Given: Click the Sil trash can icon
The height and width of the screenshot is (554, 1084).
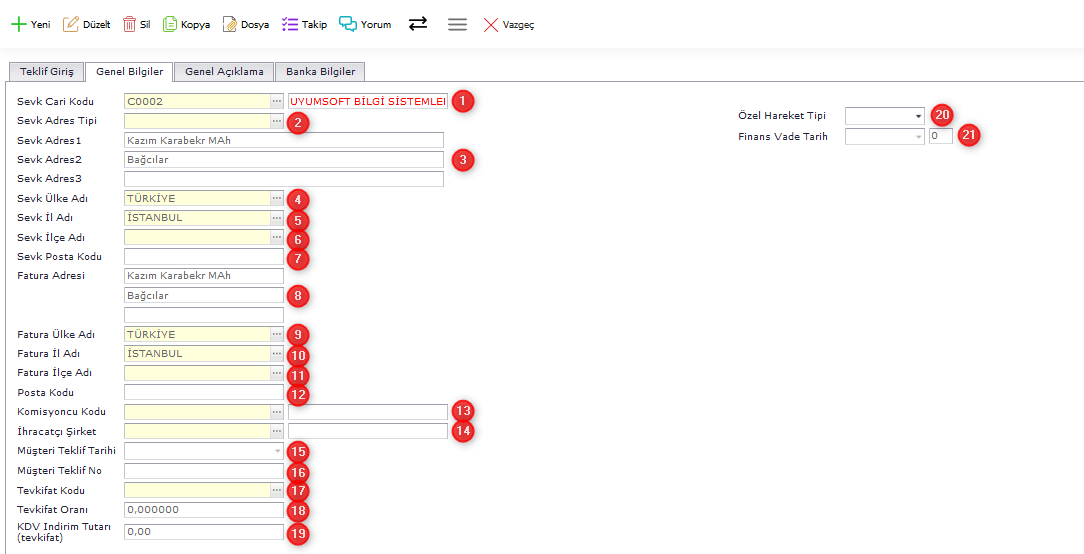Looking at the screenshot, I should click(x=130, y=24).
